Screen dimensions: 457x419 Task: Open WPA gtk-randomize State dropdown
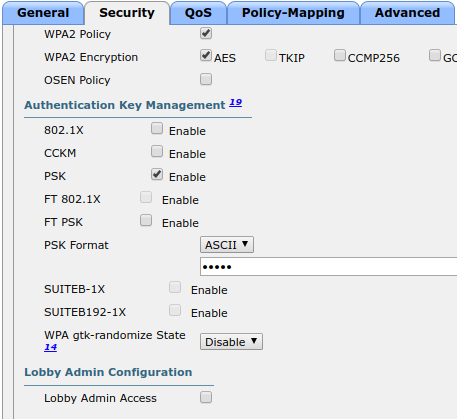[x=231, y=342]
